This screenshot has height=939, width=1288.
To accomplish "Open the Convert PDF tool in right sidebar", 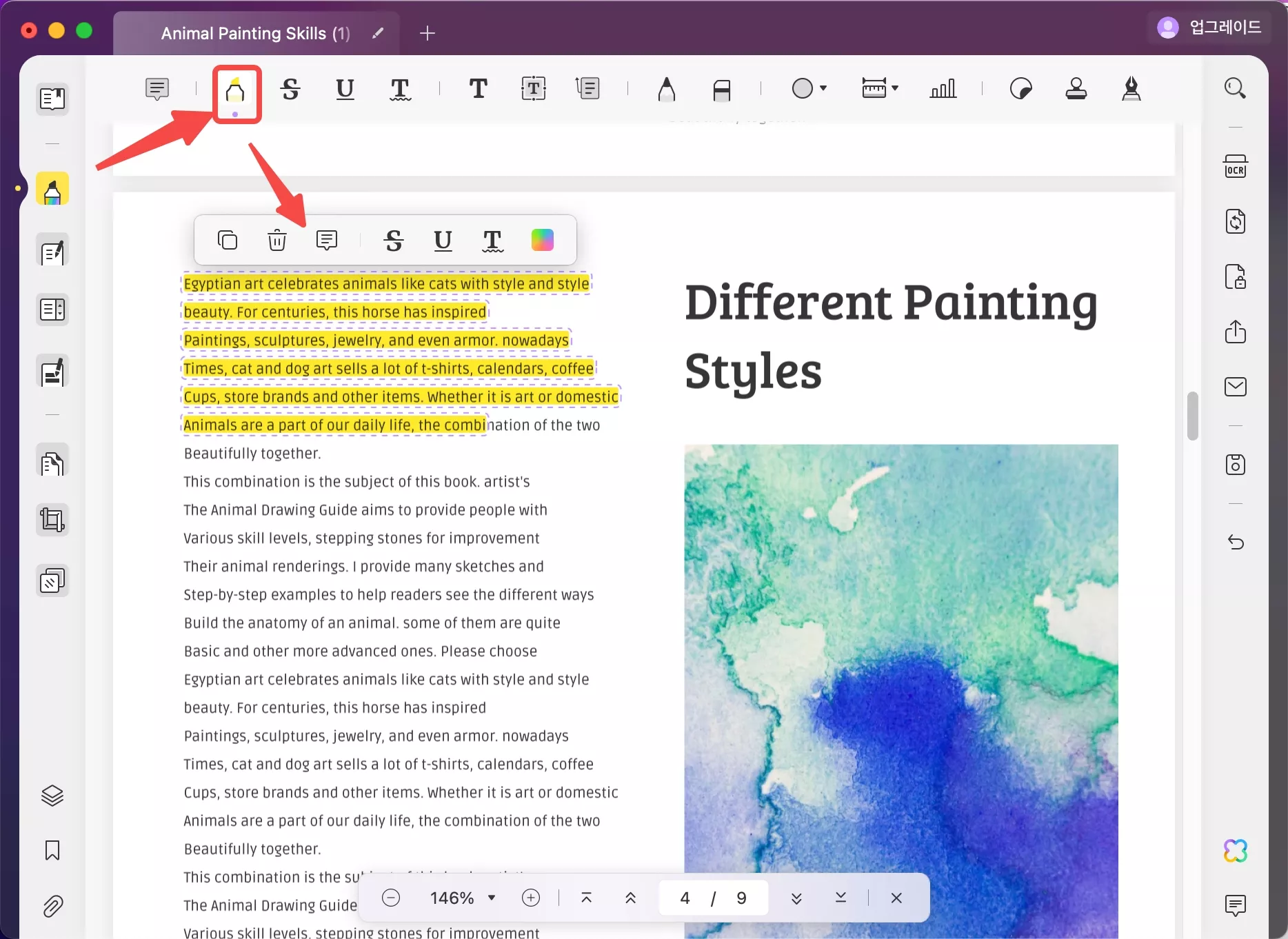I will pyautogui.click(x=1235, y=221).
